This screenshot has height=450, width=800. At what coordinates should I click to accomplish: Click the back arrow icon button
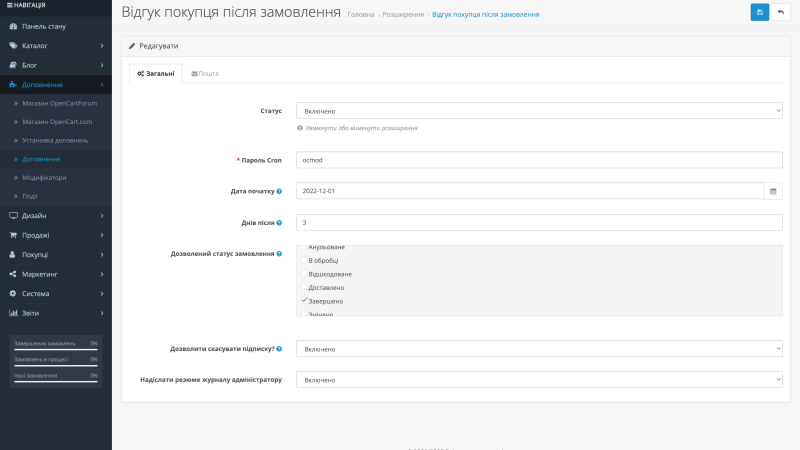(781, 12)
